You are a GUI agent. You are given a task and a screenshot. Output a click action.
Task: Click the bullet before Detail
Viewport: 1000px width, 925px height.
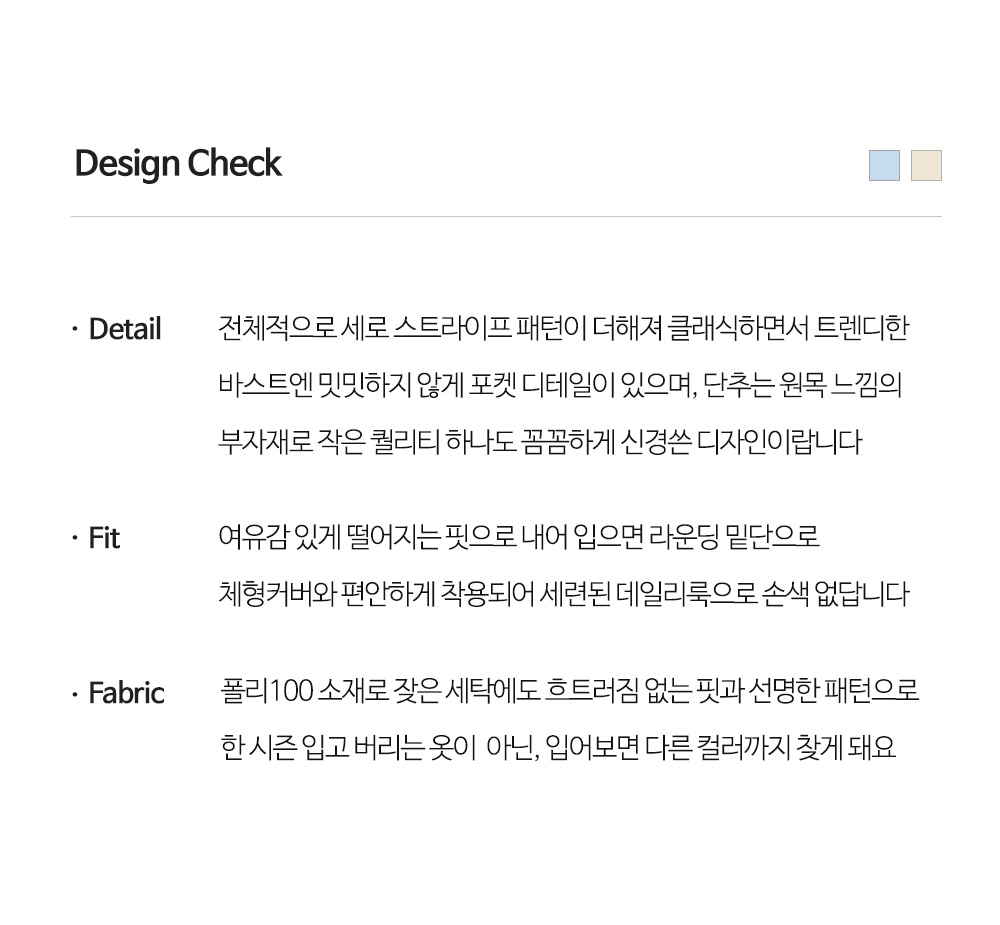[74, 329]
